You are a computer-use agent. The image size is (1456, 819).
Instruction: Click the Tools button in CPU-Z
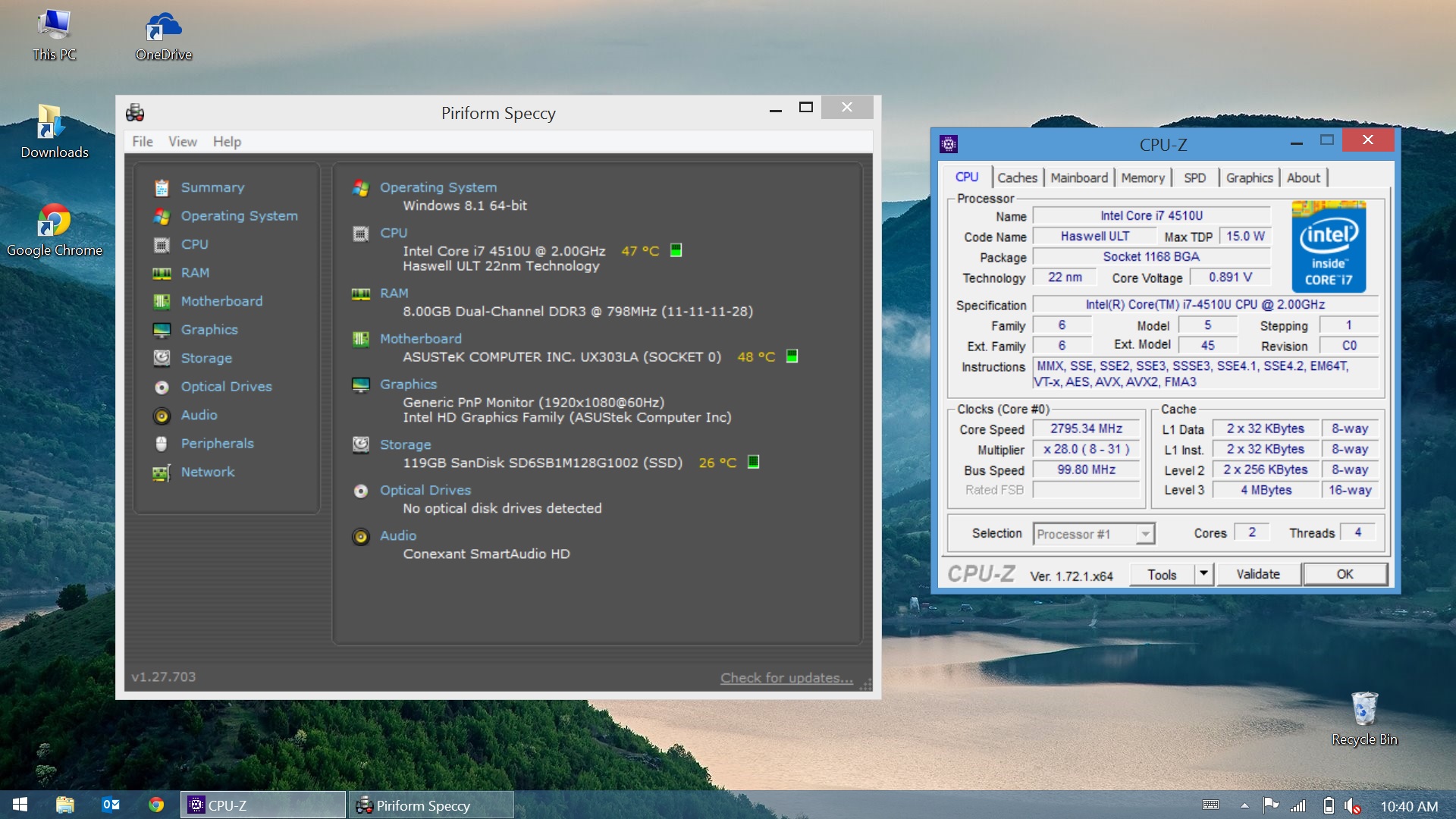pos(1162,574)
